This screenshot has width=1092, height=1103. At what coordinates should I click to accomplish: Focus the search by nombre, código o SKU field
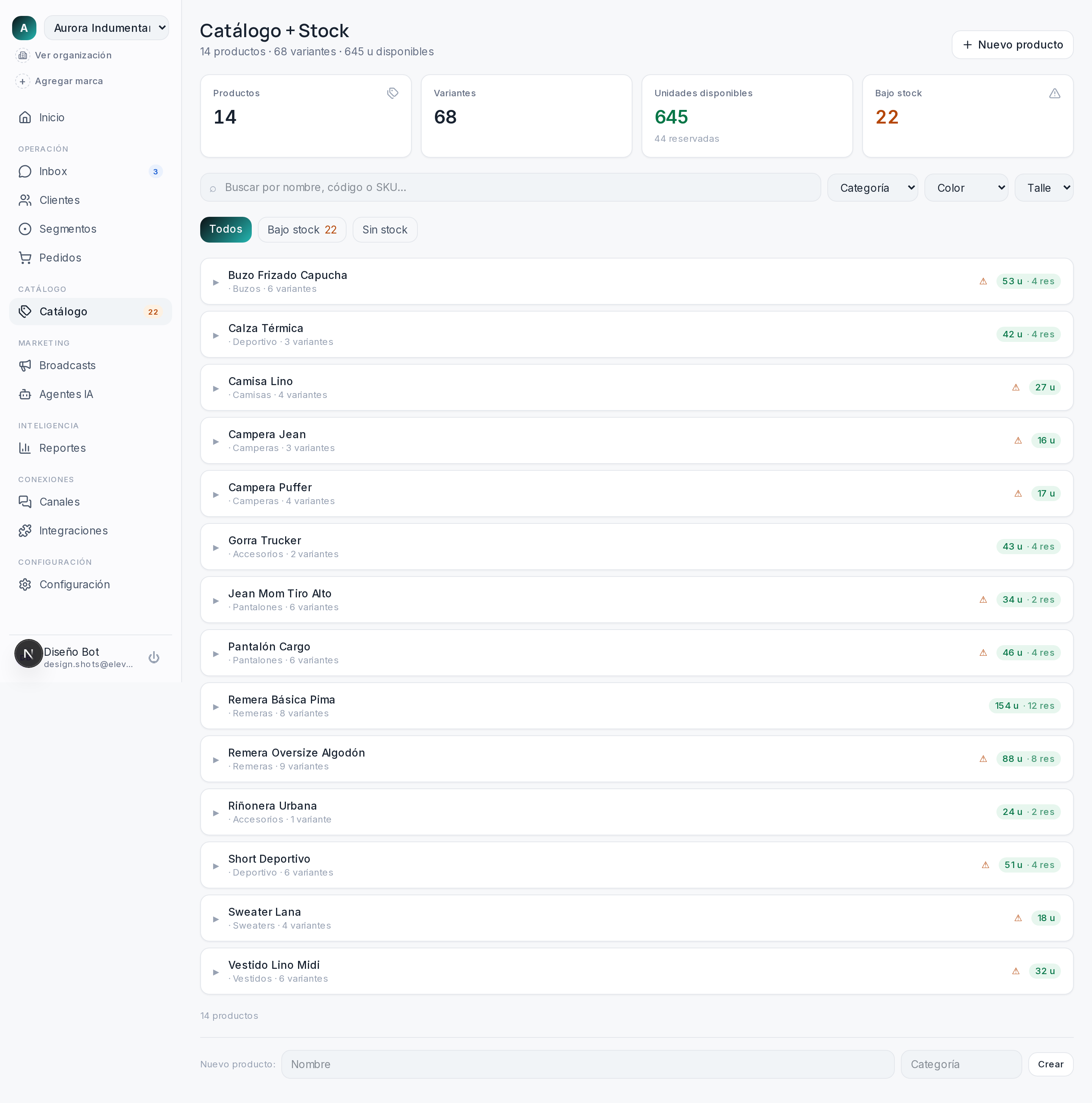(x=510, y=188)
